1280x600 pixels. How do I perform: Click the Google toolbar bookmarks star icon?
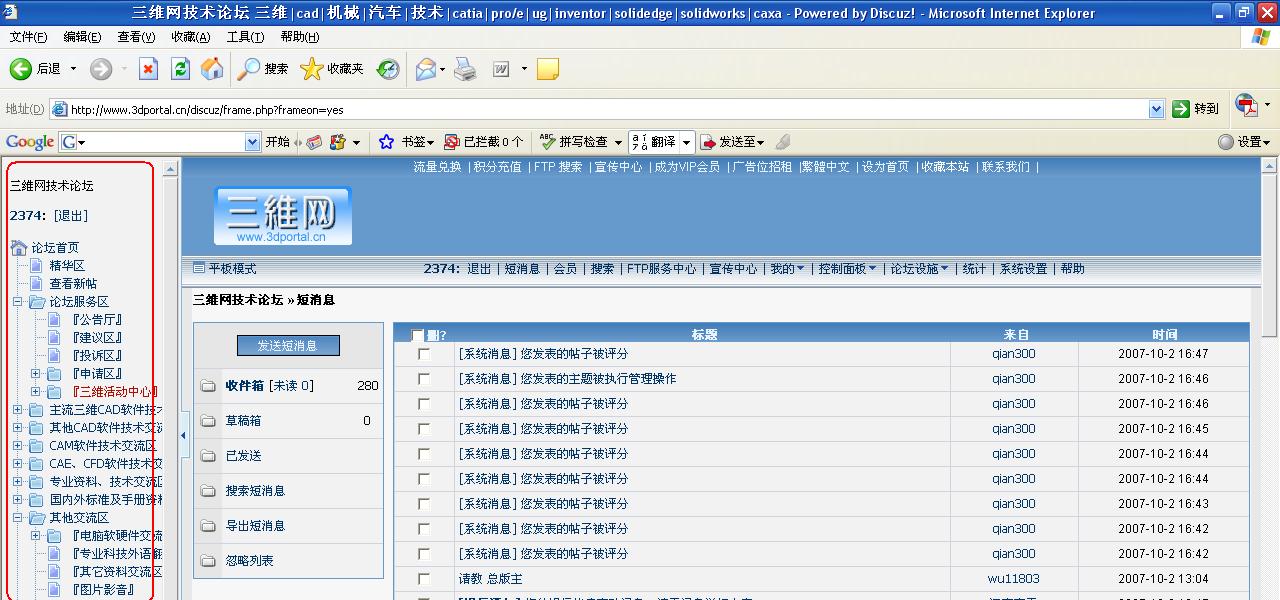point(387,142)
